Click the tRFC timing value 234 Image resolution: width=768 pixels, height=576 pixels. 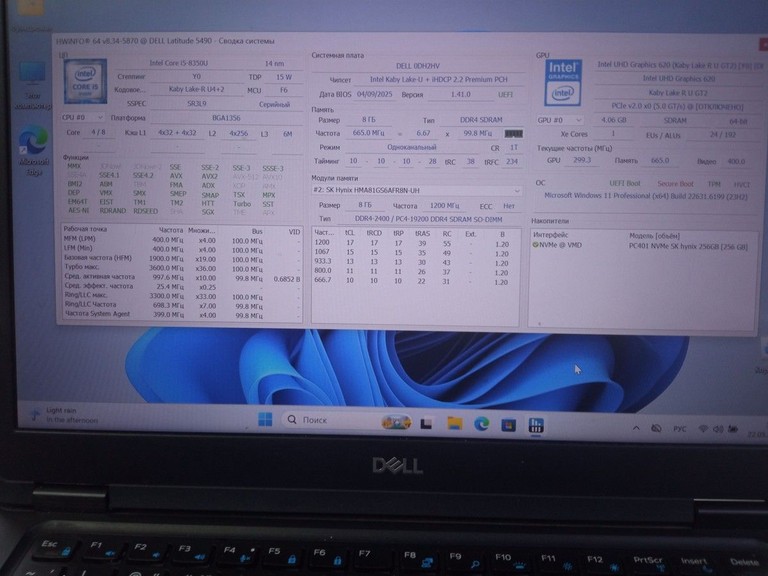(512, 161)
